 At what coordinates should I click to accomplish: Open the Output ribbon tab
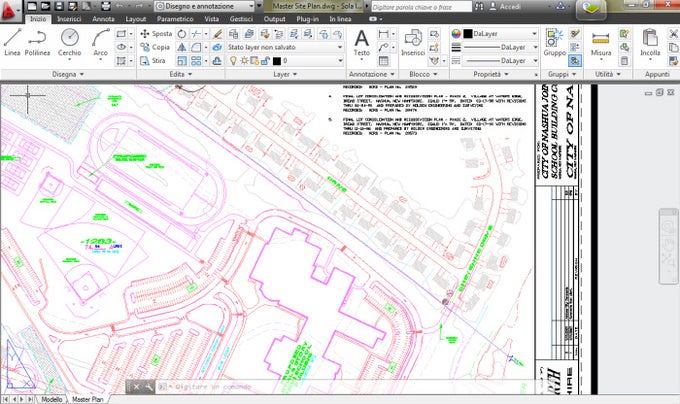point(275,19)
